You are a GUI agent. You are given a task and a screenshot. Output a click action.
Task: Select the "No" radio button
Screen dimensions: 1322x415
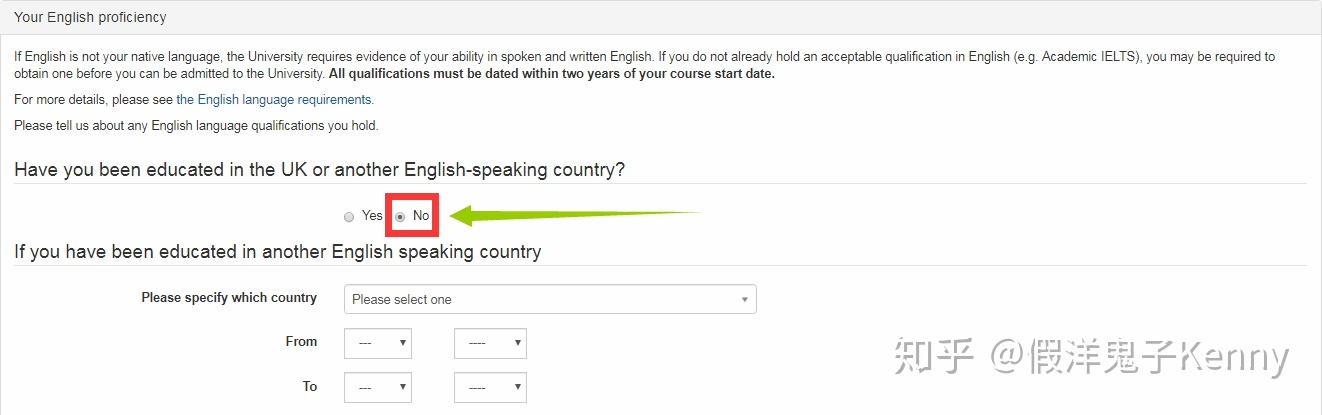401,216
